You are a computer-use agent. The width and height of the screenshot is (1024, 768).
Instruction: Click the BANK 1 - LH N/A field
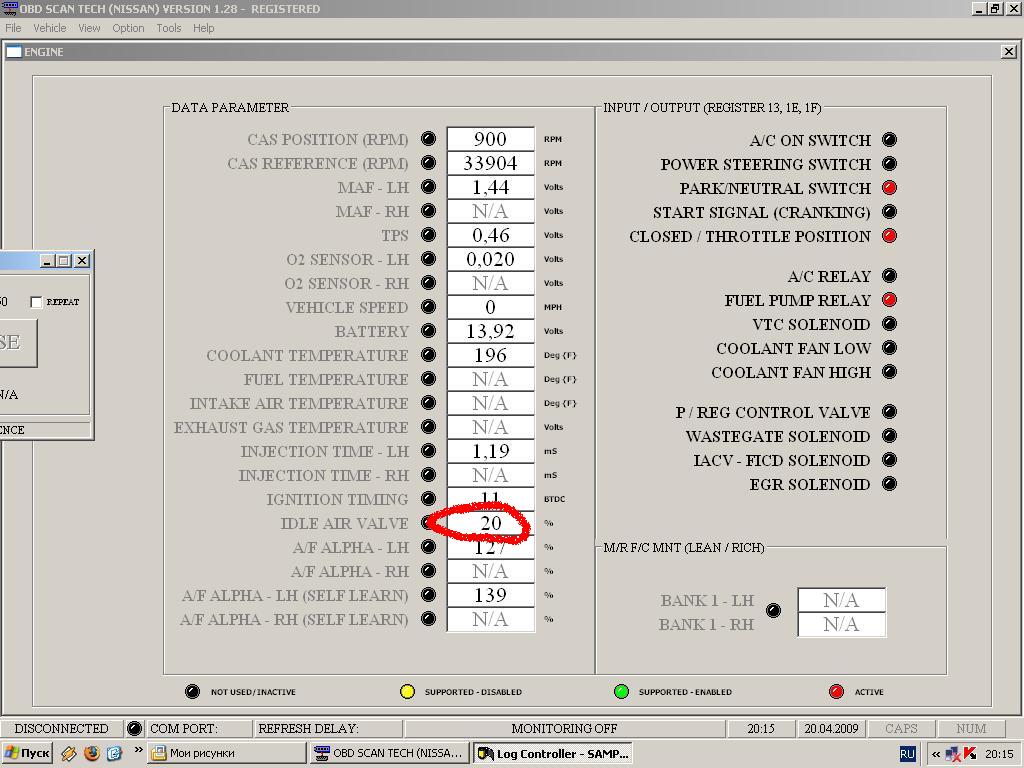click(841, 600)
